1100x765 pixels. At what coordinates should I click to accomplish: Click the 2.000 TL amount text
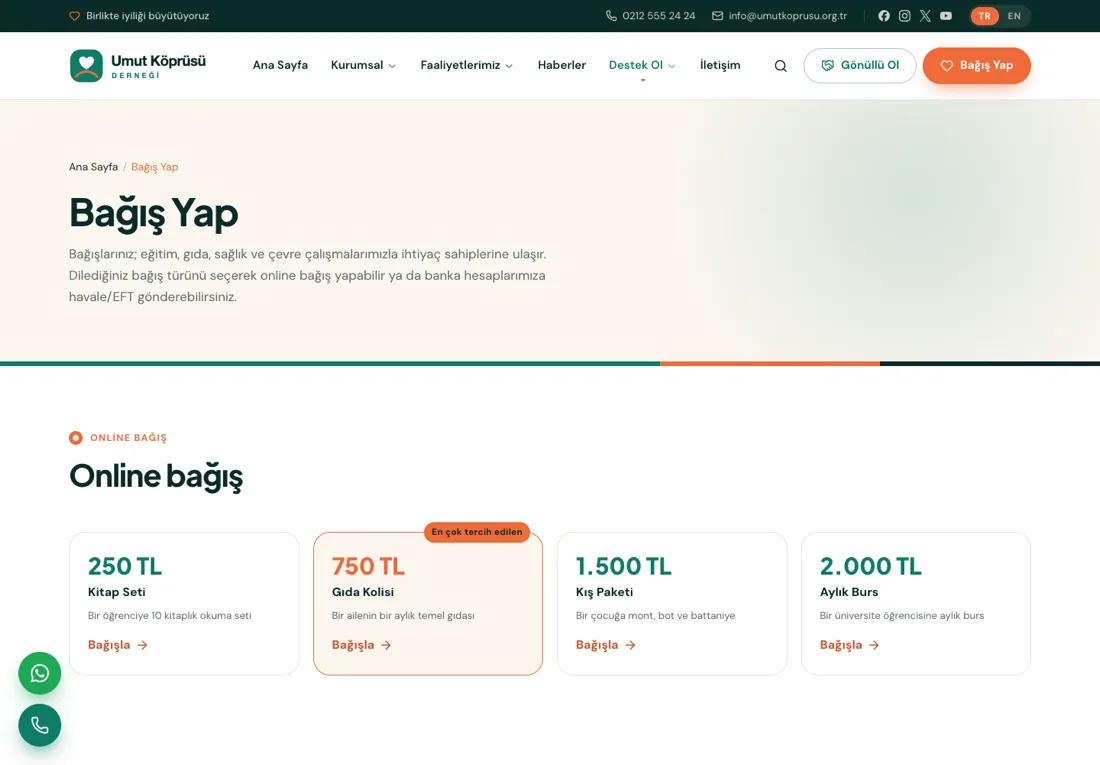click(x=871, y=566)
